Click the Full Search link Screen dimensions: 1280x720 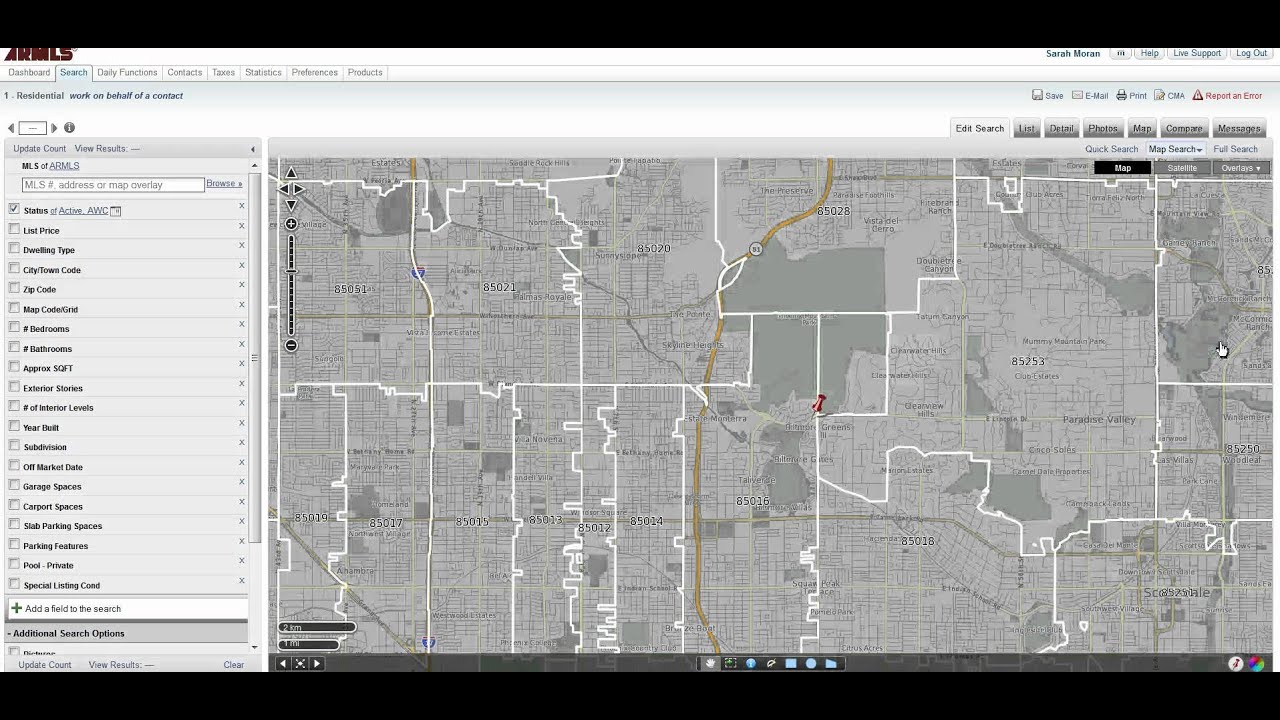coord(1236,149)
